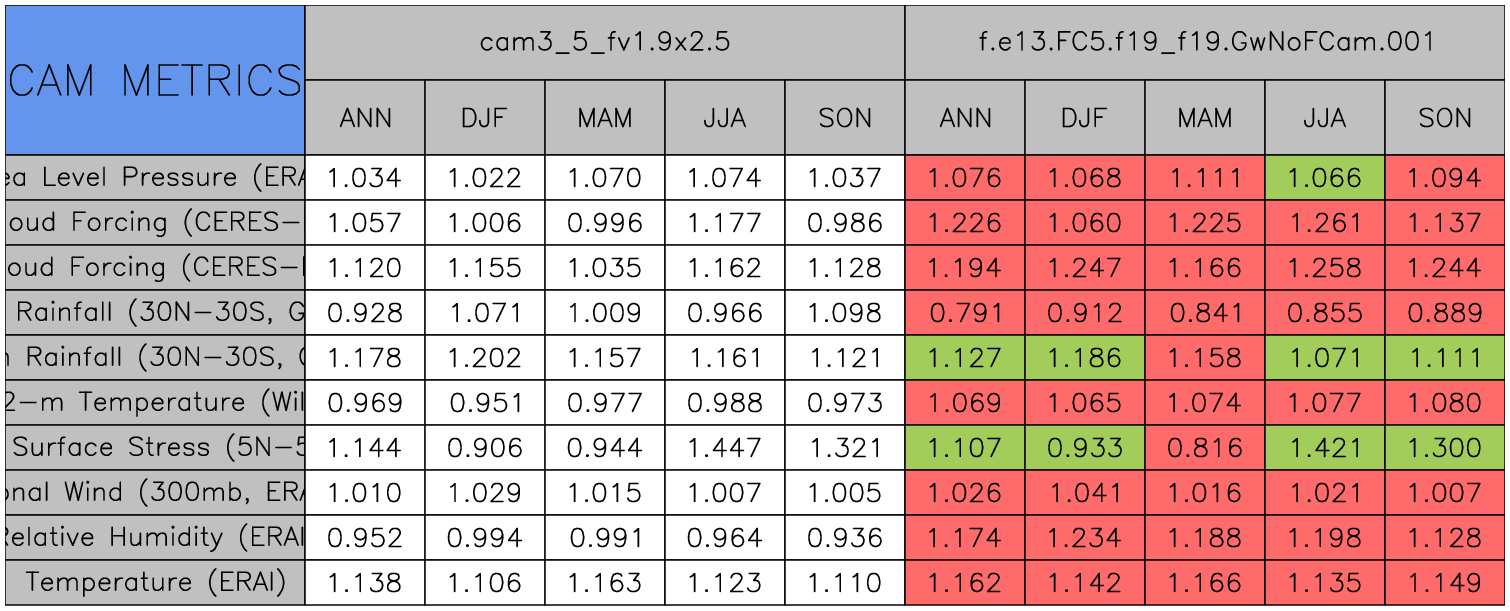This screenshot has height=611, width=1510.
Task: Click SON header under the GwNoFCam.001 group
Action: (1445, 118)
